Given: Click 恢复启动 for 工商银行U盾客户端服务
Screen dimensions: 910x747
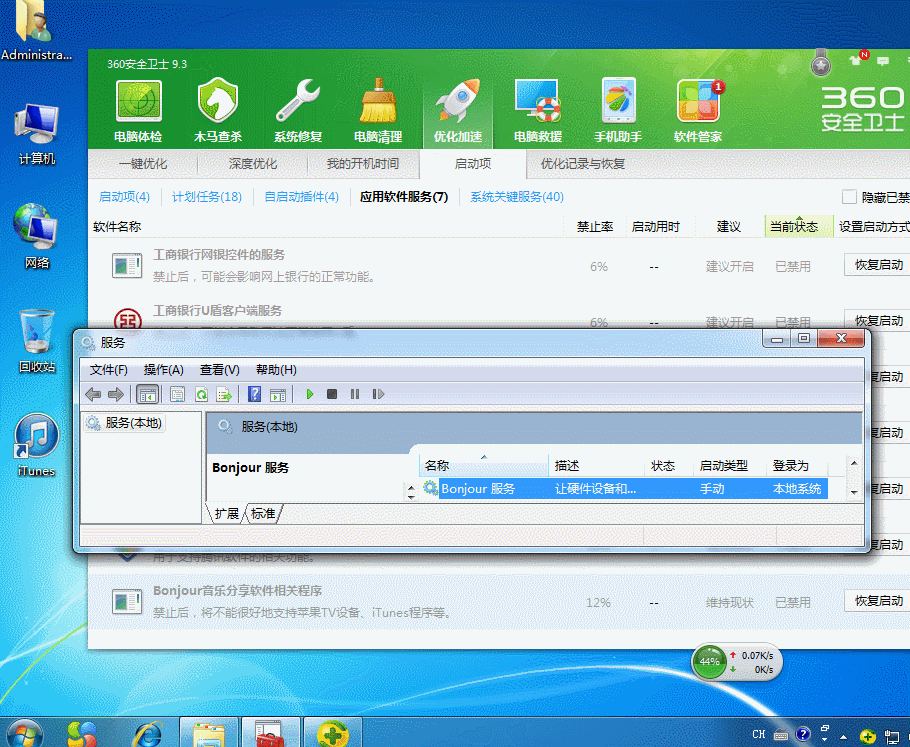Looking at the screenshot, I should click(878, 320).
